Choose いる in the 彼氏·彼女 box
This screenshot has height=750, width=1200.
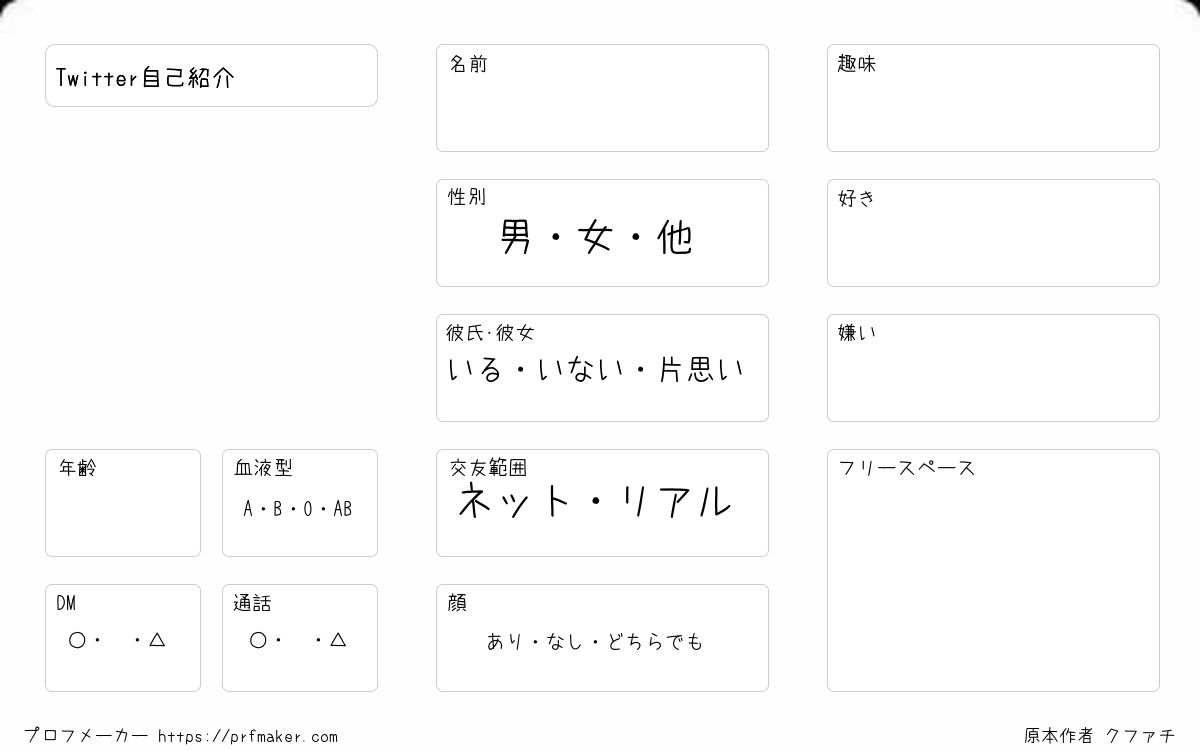point(475,370)
